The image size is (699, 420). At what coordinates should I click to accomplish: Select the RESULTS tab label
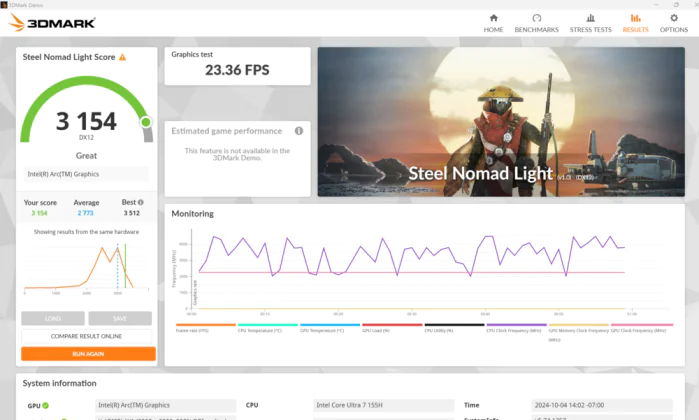click(x=636, y=29)
